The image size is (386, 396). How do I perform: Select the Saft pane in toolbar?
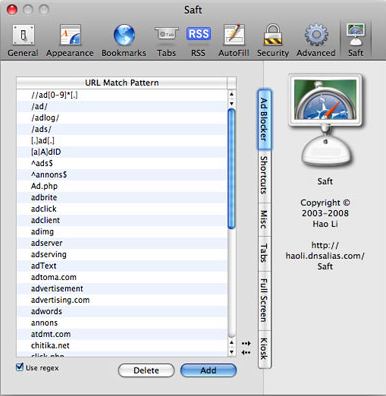[356, 40]
